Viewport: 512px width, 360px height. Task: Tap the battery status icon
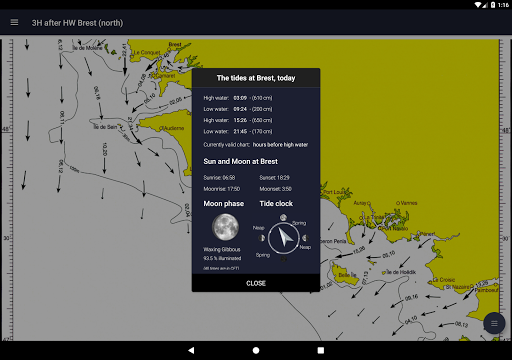[x=493, y=5]
